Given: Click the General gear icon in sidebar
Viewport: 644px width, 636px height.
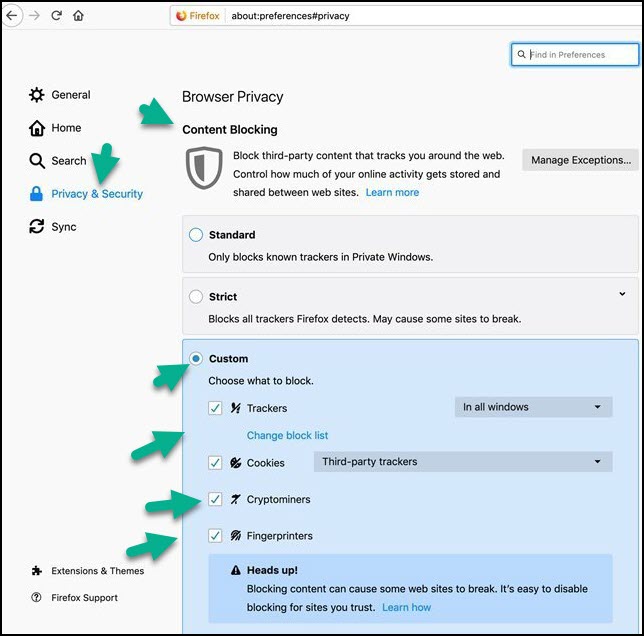Looking at the screenshot, I should [x=37, y=95].
